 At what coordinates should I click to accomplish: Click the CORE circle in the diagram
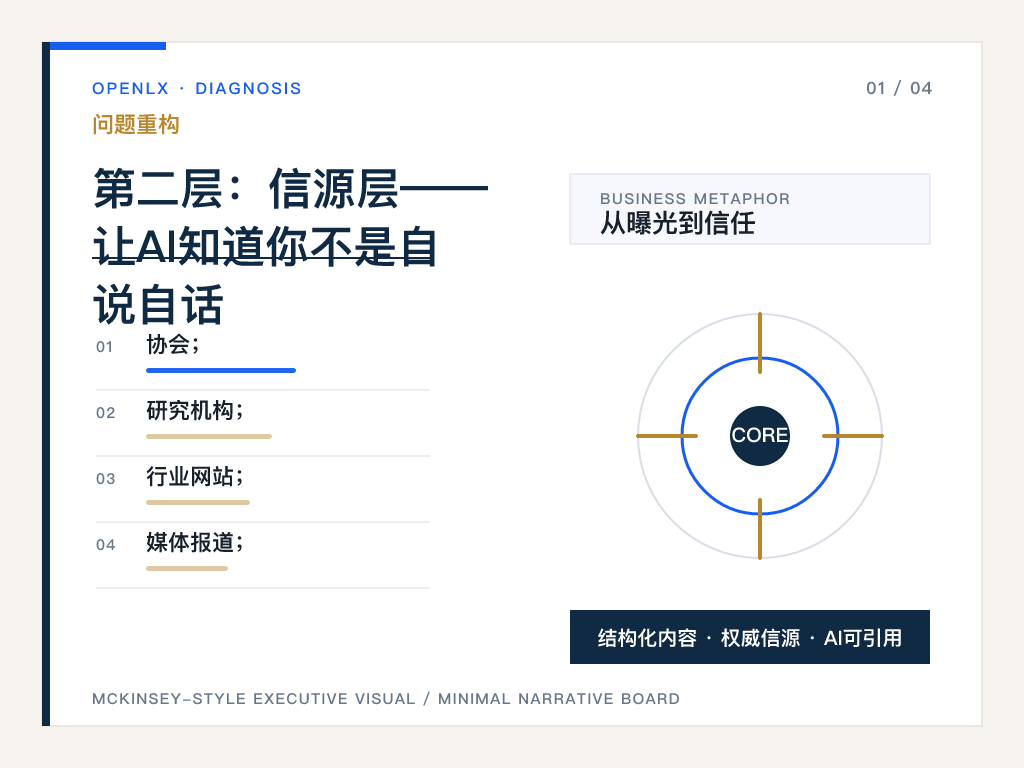pyautogui.click(x=760, y=436)
